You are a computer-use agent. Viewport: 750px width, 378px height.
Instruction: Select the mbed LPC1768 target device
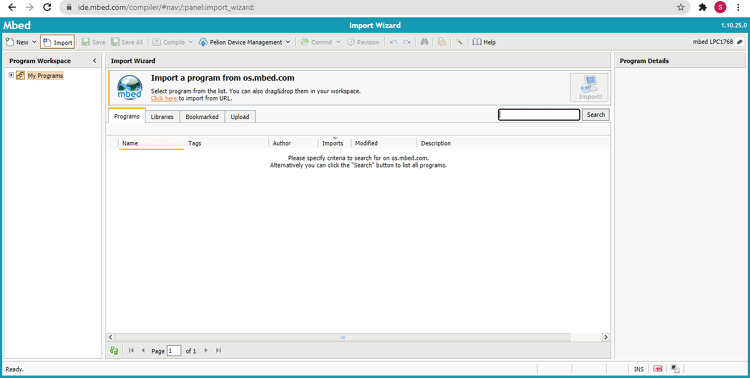point(718,42)
